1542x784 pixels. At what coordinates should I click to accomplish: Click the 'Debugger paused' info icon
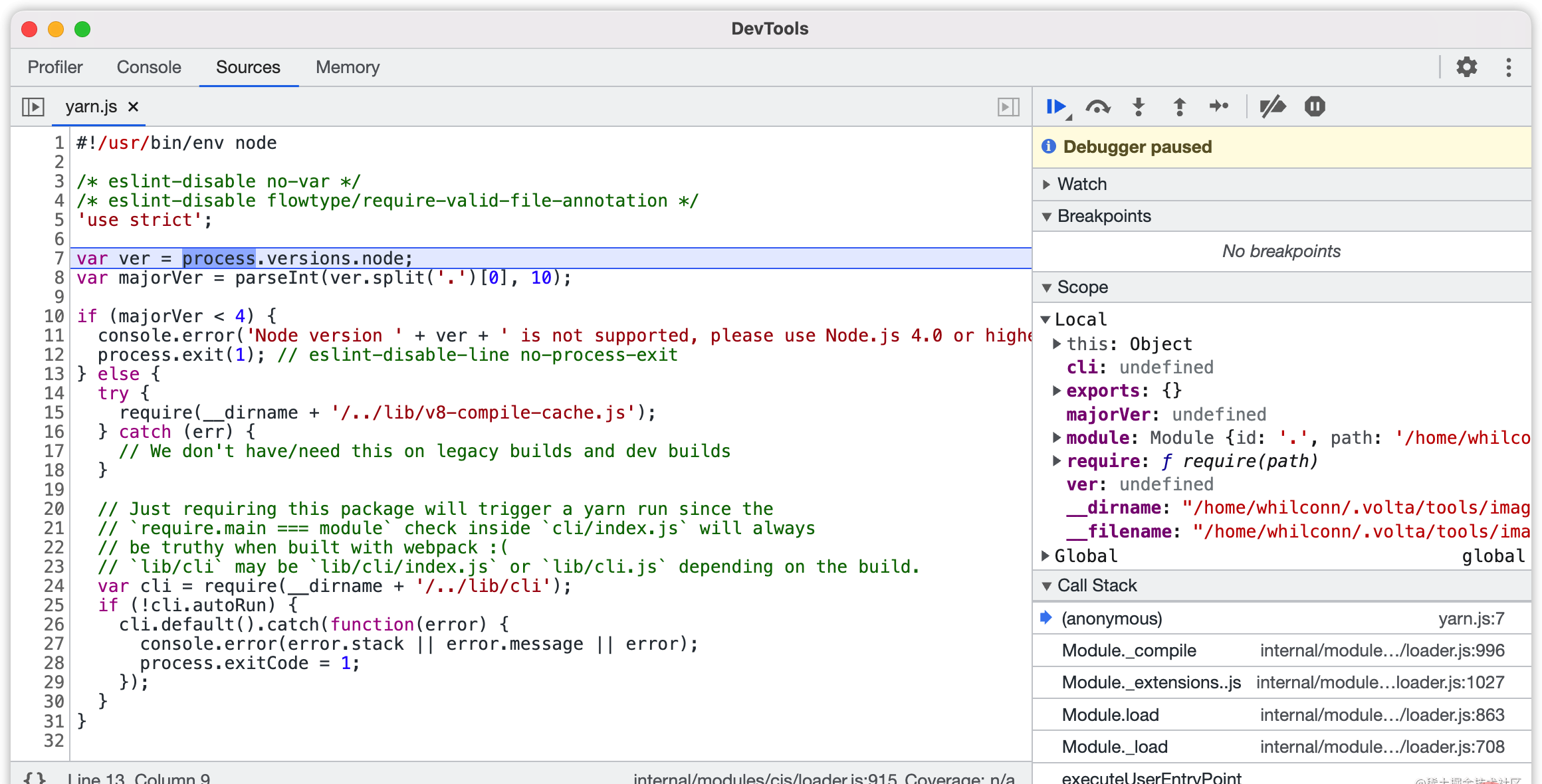click(1049, 146)
